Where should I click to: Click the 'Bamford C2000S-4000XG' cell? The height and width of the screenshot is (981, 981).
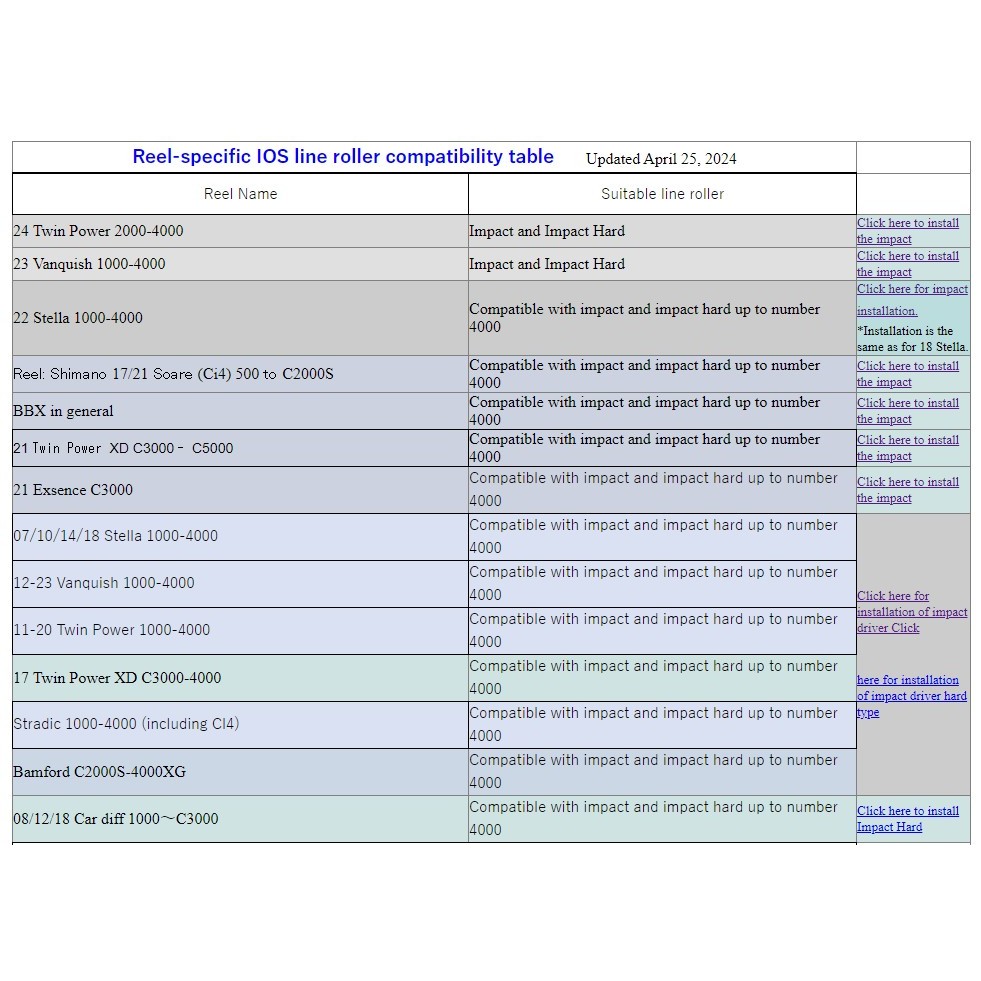99,772
